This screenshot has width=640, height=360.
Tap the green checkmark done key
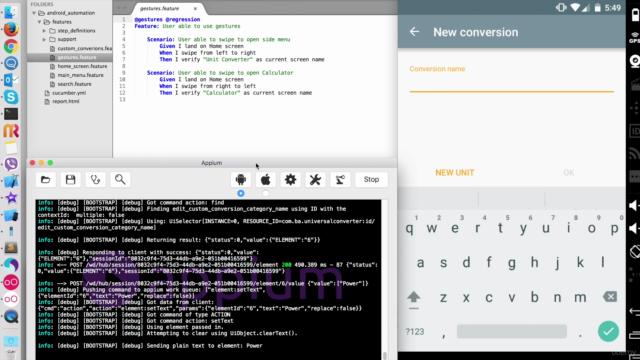(609, 331)
